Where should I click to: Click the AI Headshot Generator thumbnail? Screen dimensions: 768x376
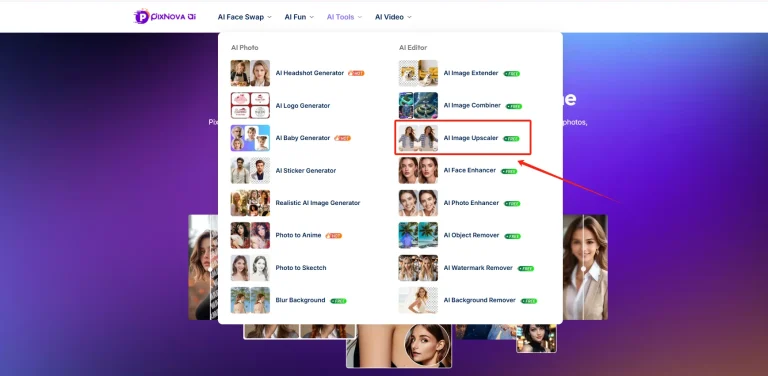(x=250, y=73)
